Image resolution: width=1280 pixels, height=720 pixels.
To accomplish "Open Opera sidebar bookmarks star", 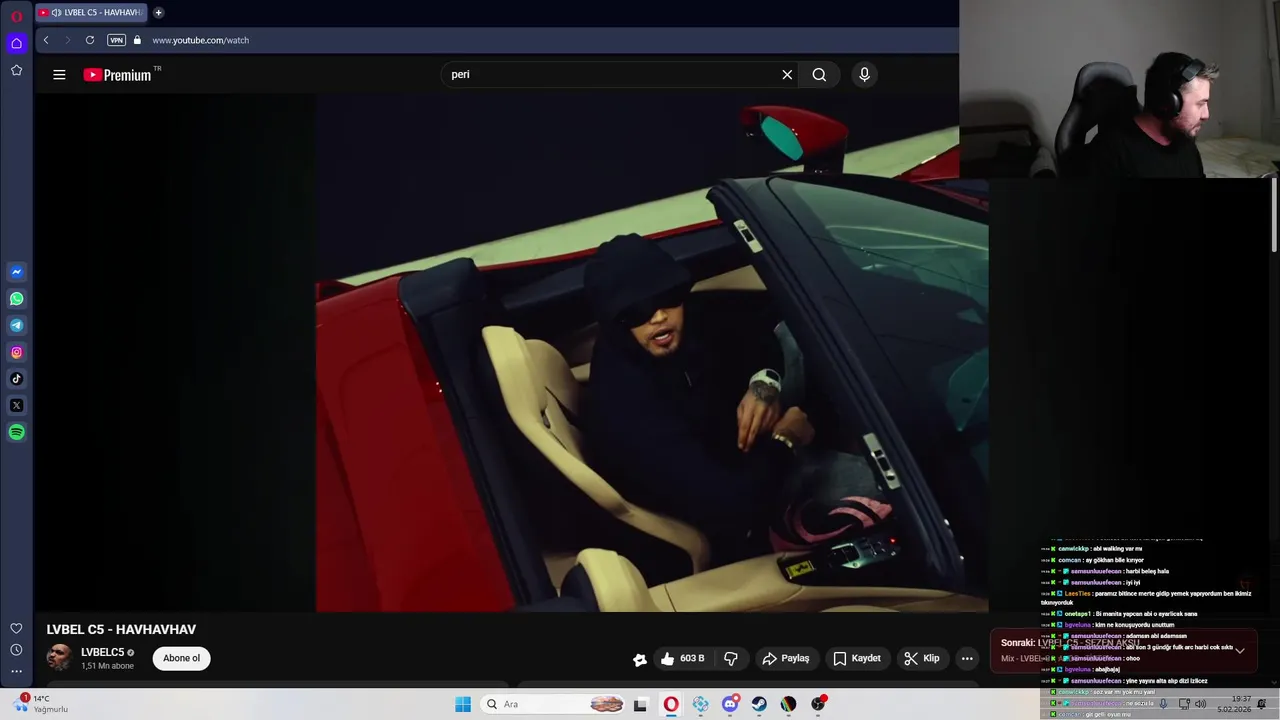I will click(16, 70).
